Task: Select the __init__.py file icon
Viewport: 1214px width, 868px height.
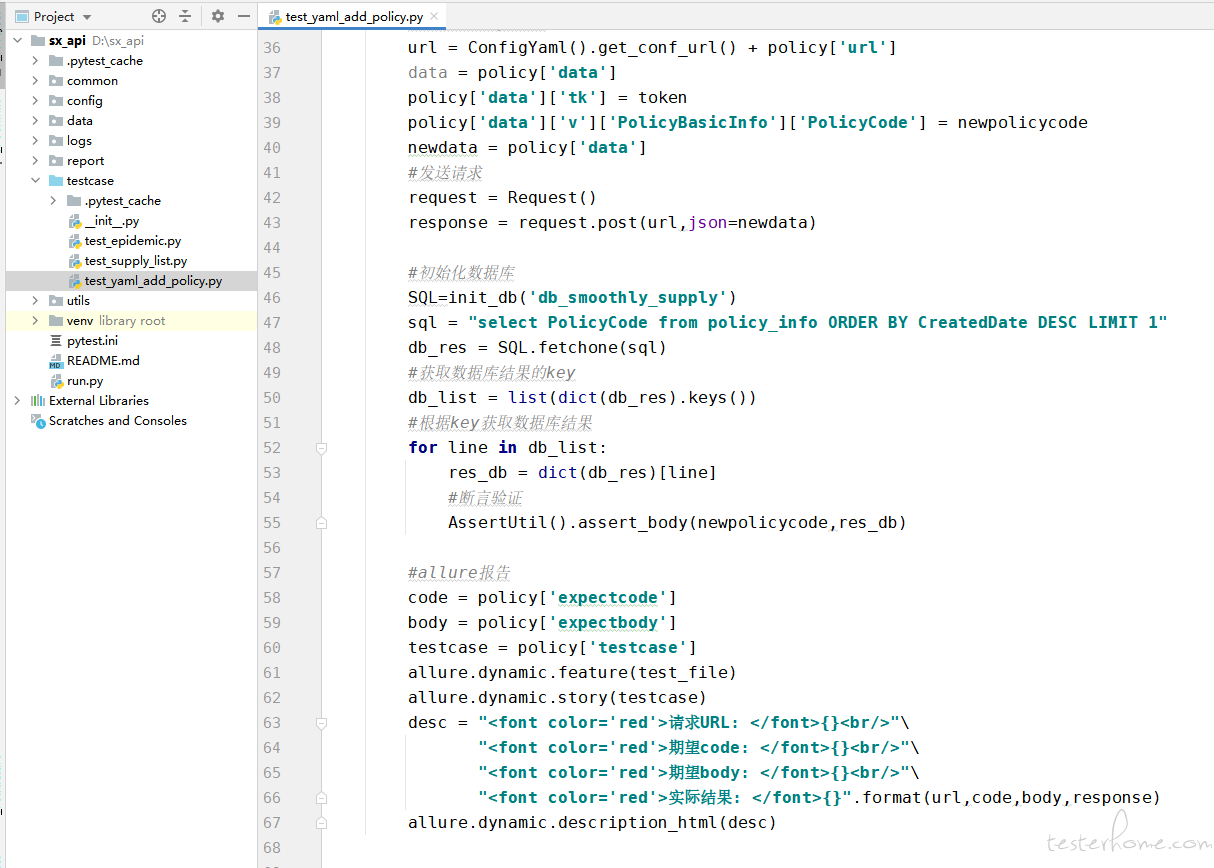Action: pyautogui.click(x=75, y=221)
